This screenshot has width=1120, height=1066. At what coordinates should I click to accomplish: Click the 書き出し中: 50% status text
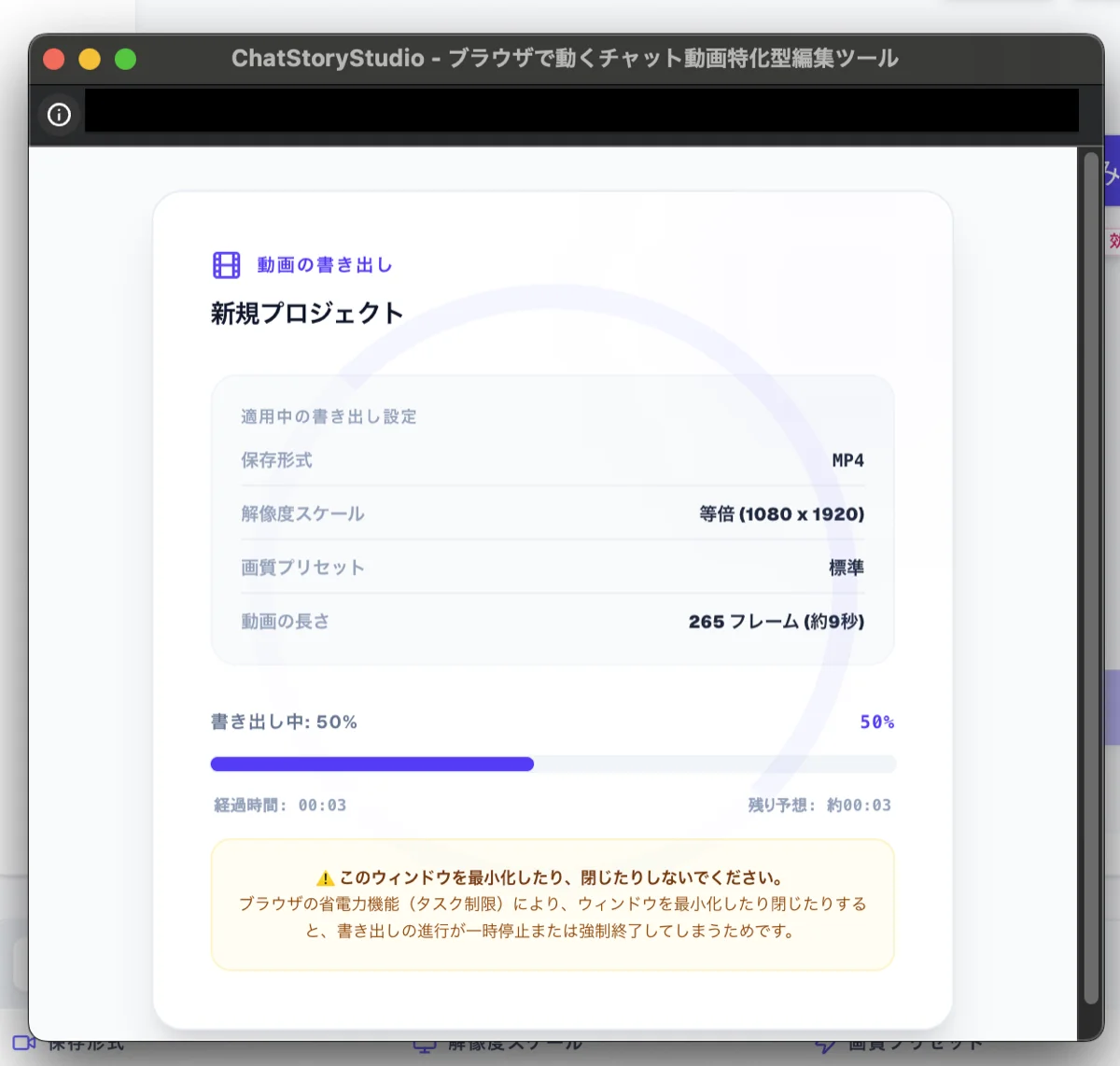click(284, 722)
